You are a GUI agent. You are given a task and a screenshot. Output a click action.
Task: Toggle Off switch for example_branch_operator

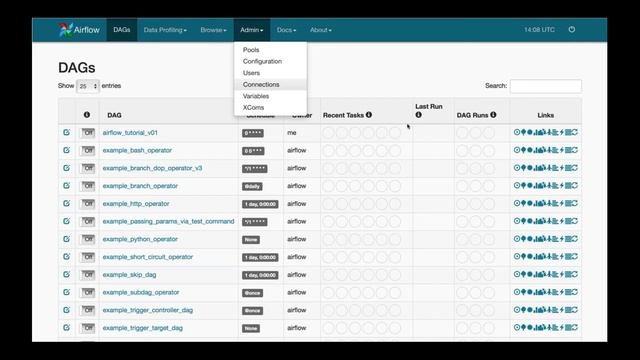tap(87, 186)
